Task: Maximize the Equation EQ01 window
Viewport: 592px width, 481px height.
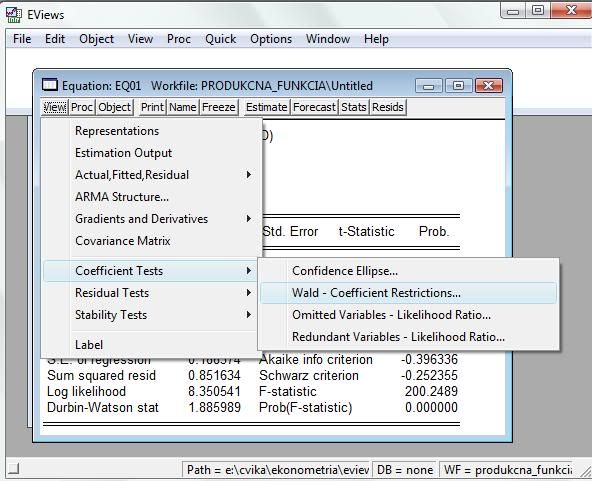Action: [x=458, y=86]
